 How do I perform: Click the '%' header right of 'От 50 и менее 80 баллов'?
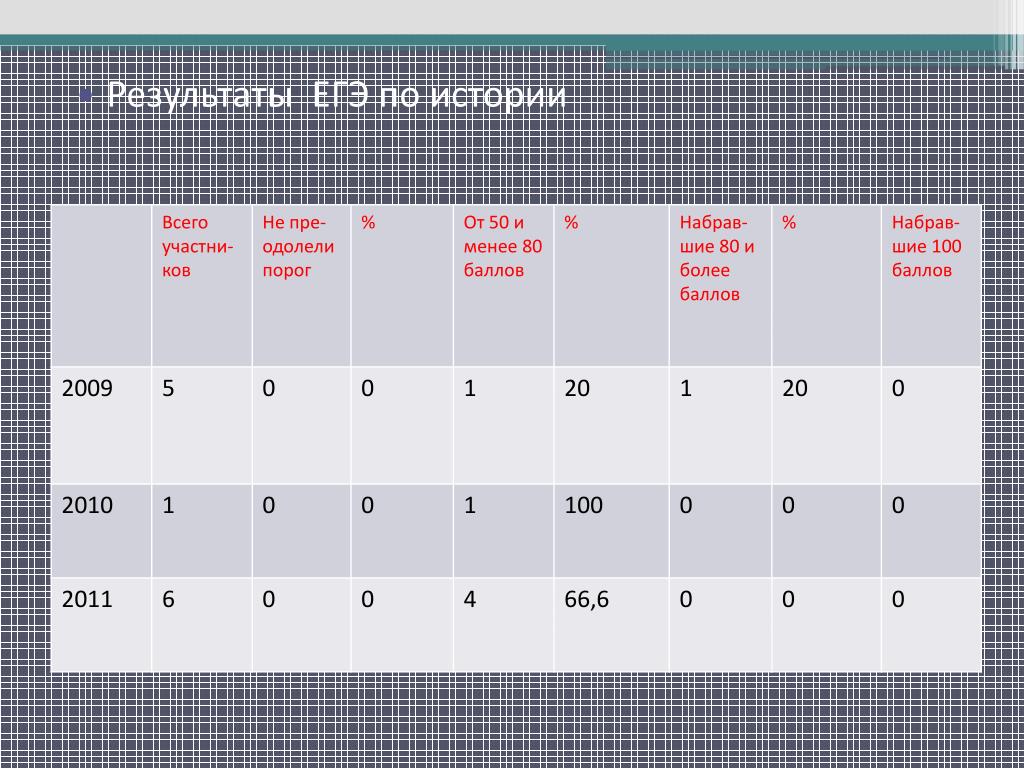[x=611, y=285]
